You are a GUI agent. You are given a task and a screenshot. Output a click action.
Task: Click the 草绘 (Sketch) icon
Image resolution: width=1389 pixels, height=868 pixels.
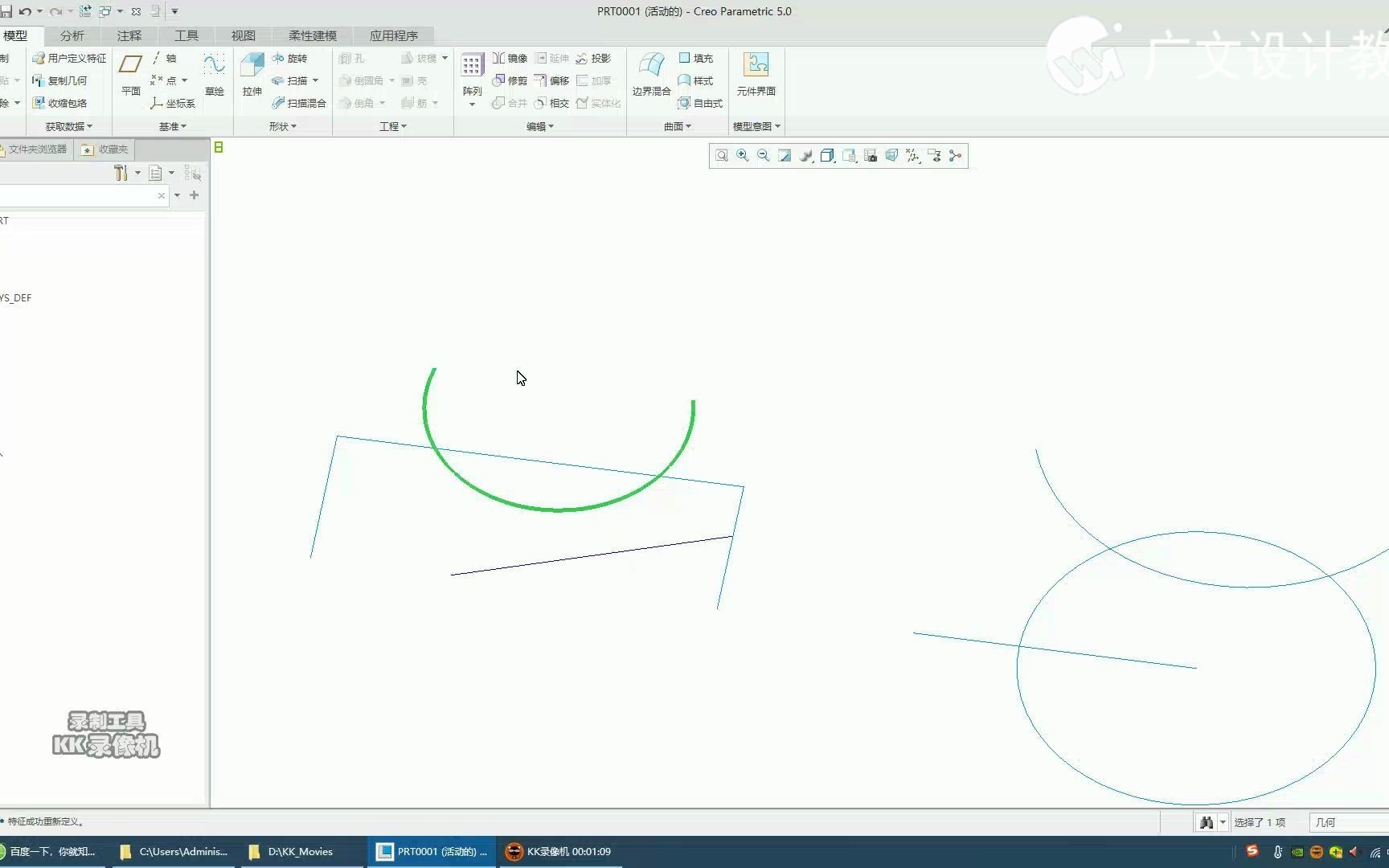pos(214,73)
